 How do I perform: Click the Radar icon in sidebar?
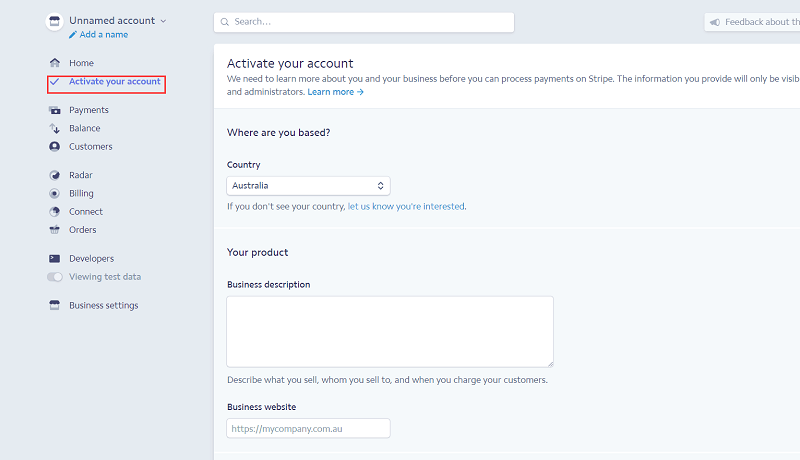[55, 175]
